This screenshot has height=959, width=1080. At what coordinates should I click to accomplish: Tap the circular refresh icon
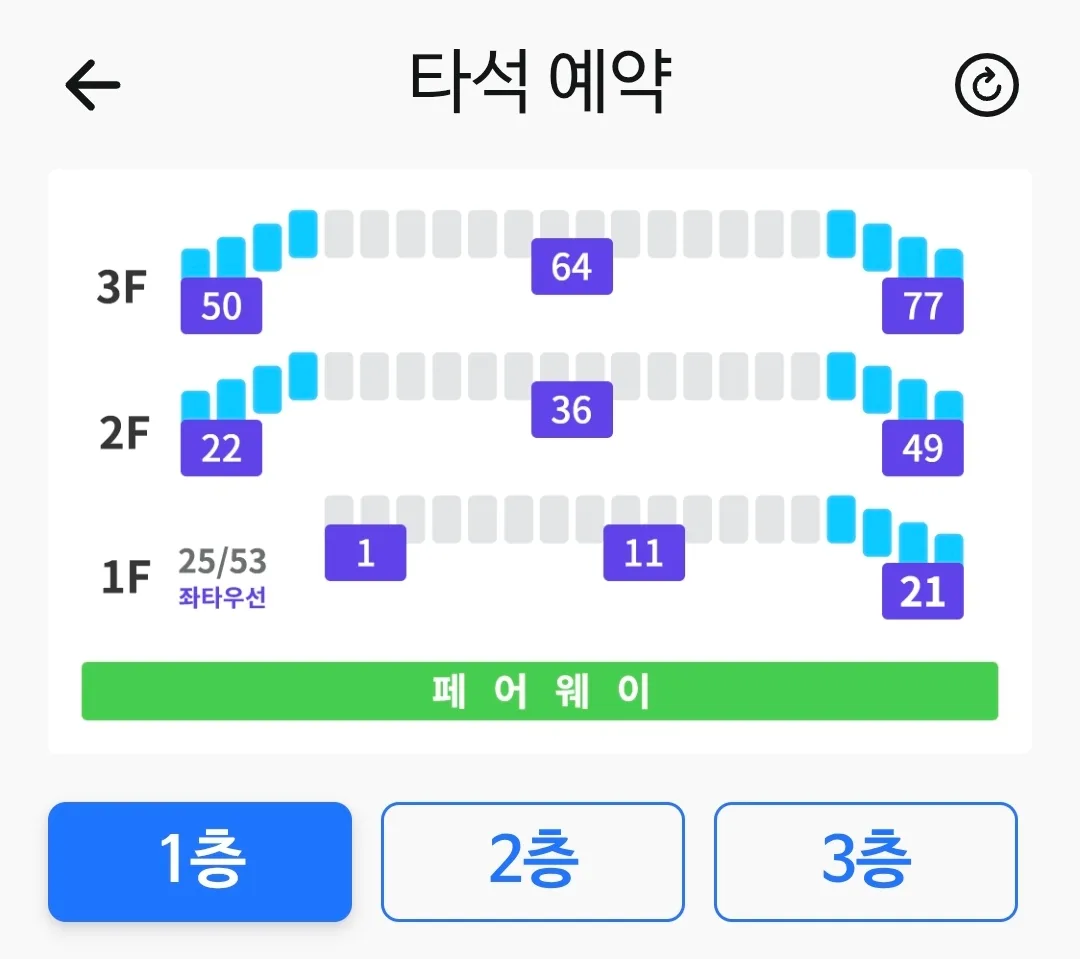986,85
